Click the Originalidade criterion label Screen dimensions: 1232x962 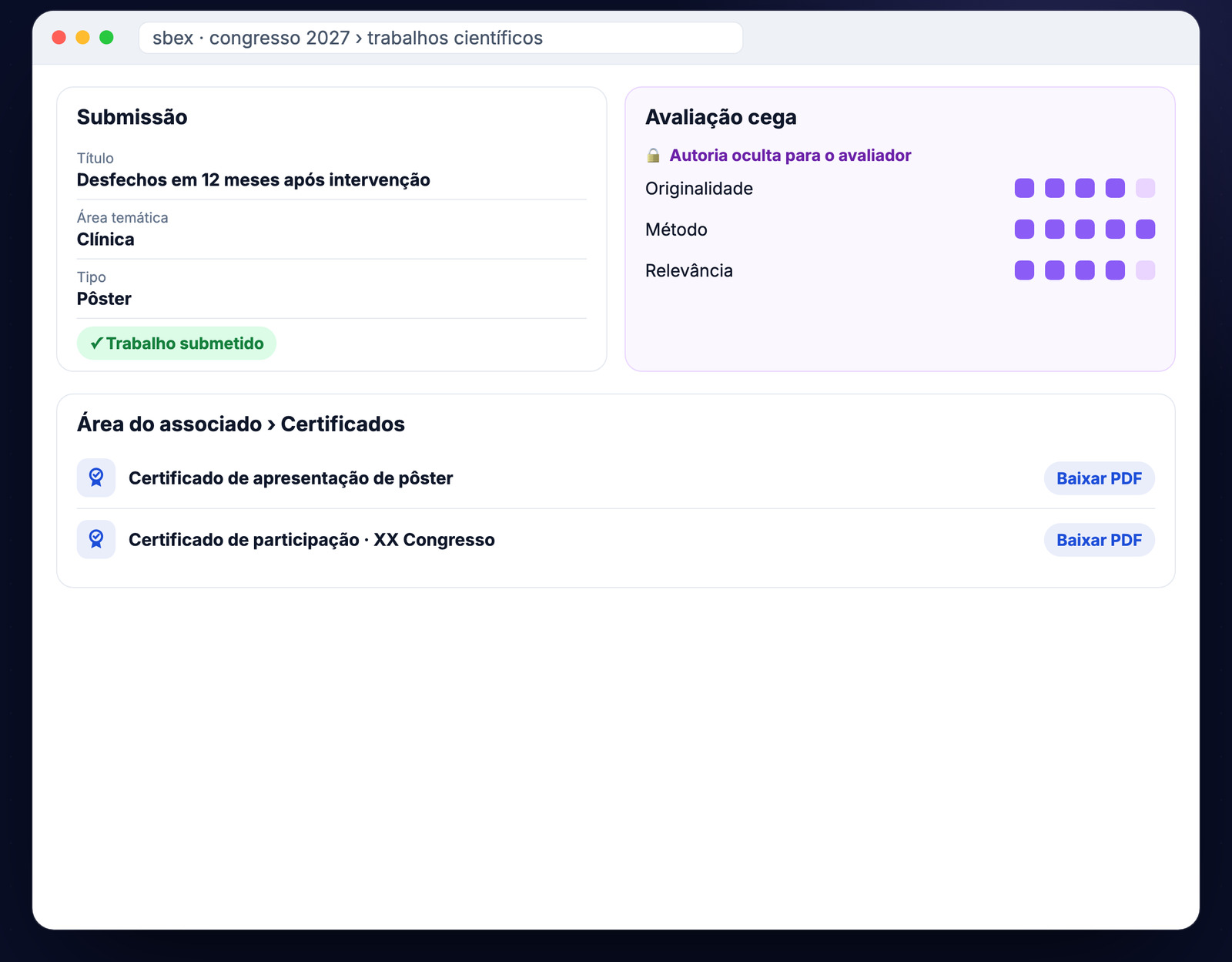(x=699, y=189)
